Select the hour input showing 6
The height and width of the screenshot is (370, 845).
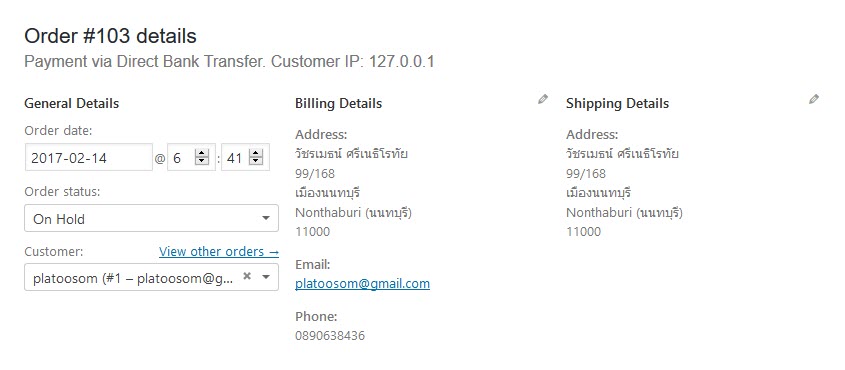tap(191, 157)
